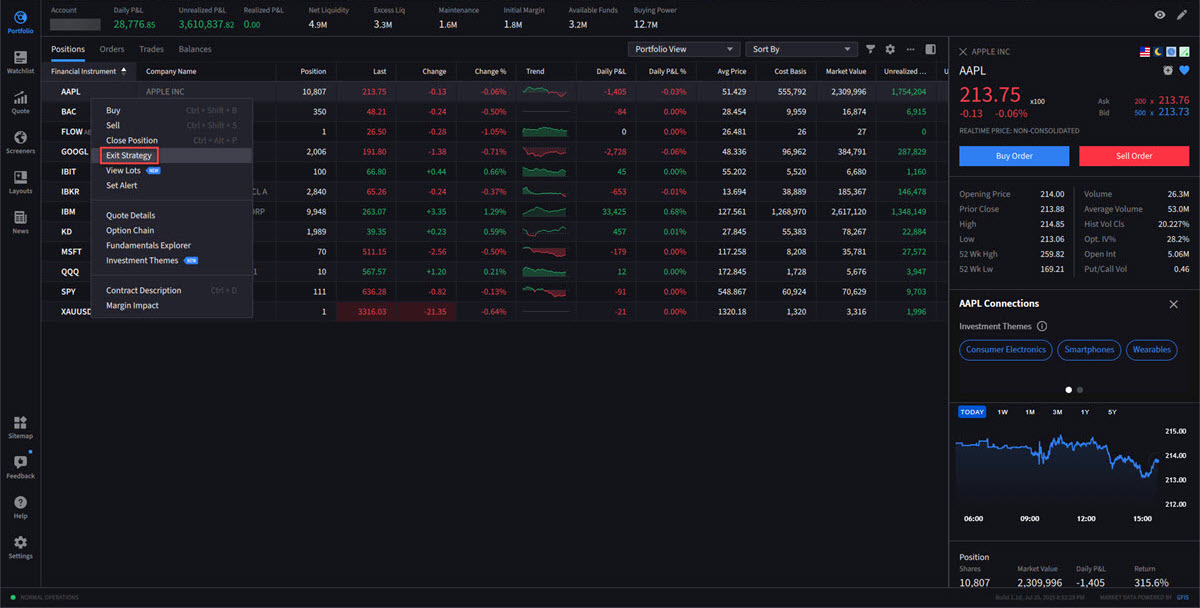This screenshot has height=608, width=1200.
Task: Open Screeners from the sidebar
Action: 20,142
